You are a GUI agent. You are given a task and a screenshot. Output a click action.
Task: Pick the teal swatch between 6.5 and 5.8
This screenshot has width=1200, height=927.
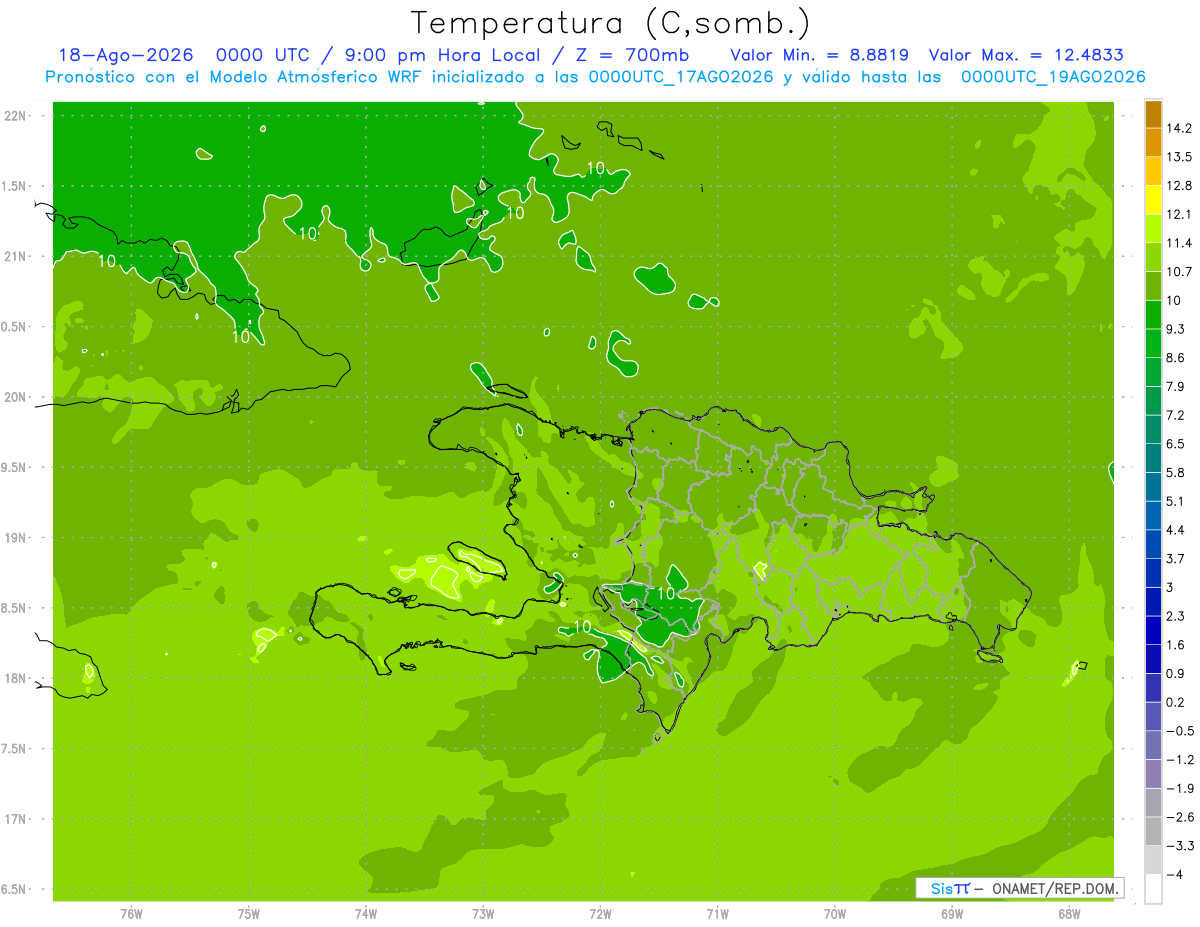pyautogui.click(x=1153, y=458)
